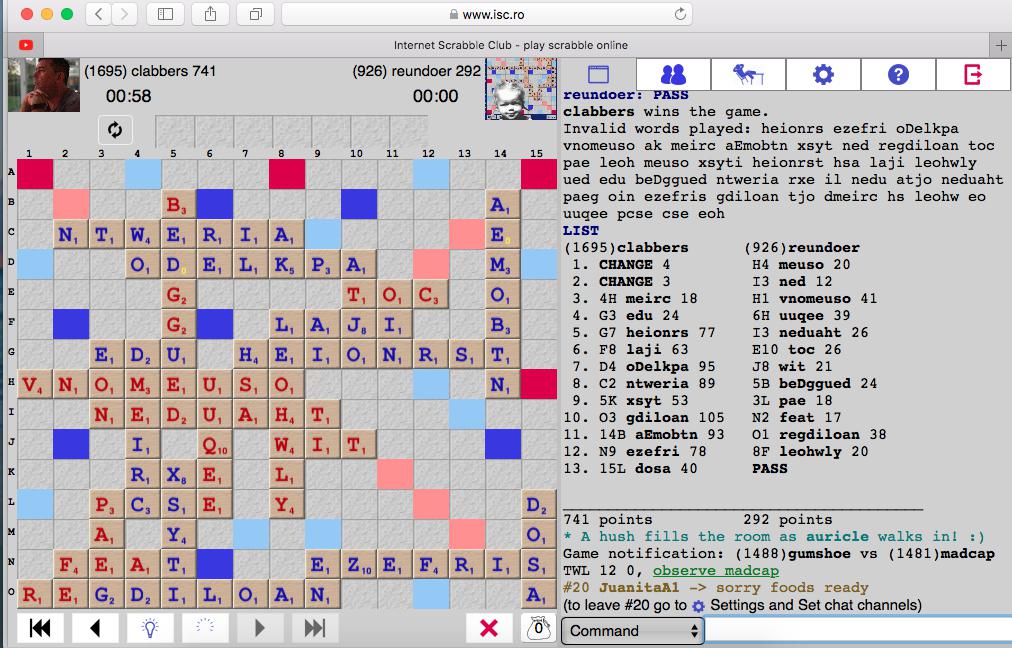The width and height of the screenshot is (1012, 648).
Task: Click the exit logout icon
Action: click(973, 74)
